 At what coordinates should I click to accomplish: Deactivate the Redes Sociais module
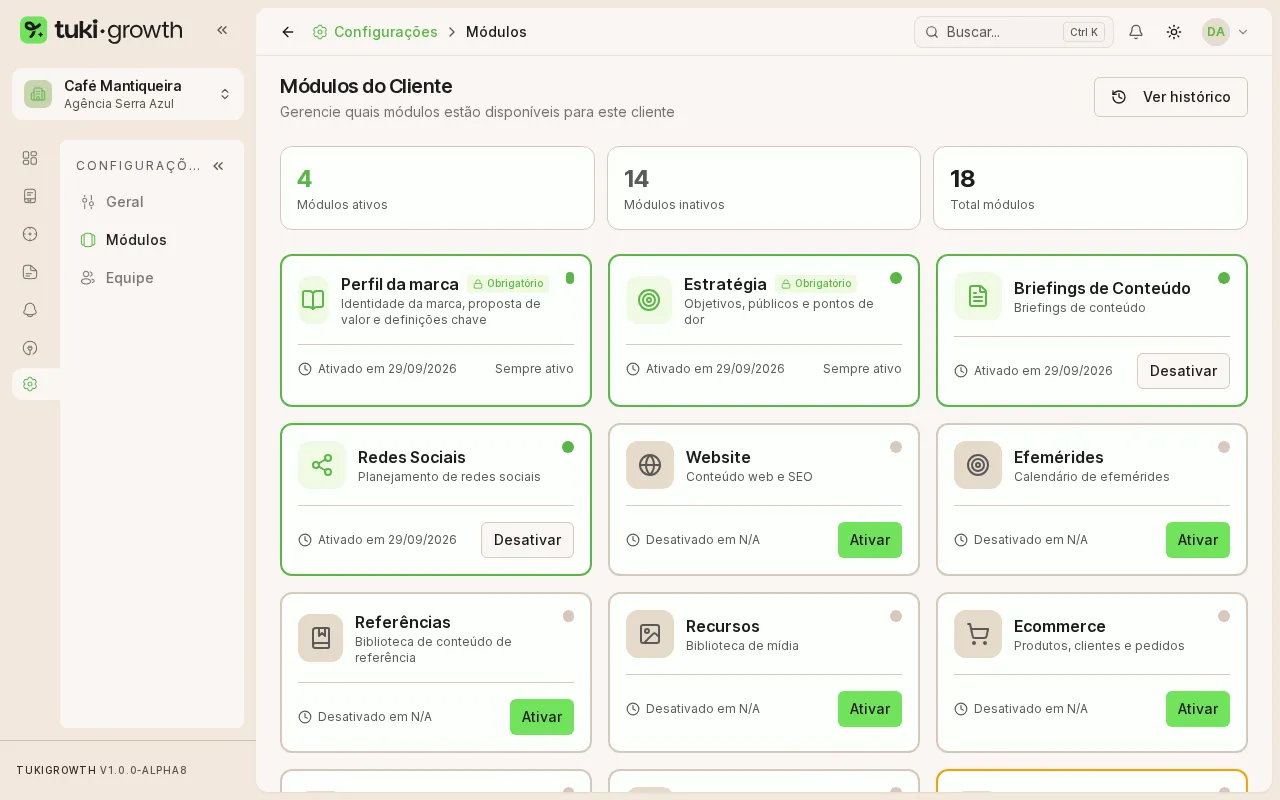click(x=527, y=540)
